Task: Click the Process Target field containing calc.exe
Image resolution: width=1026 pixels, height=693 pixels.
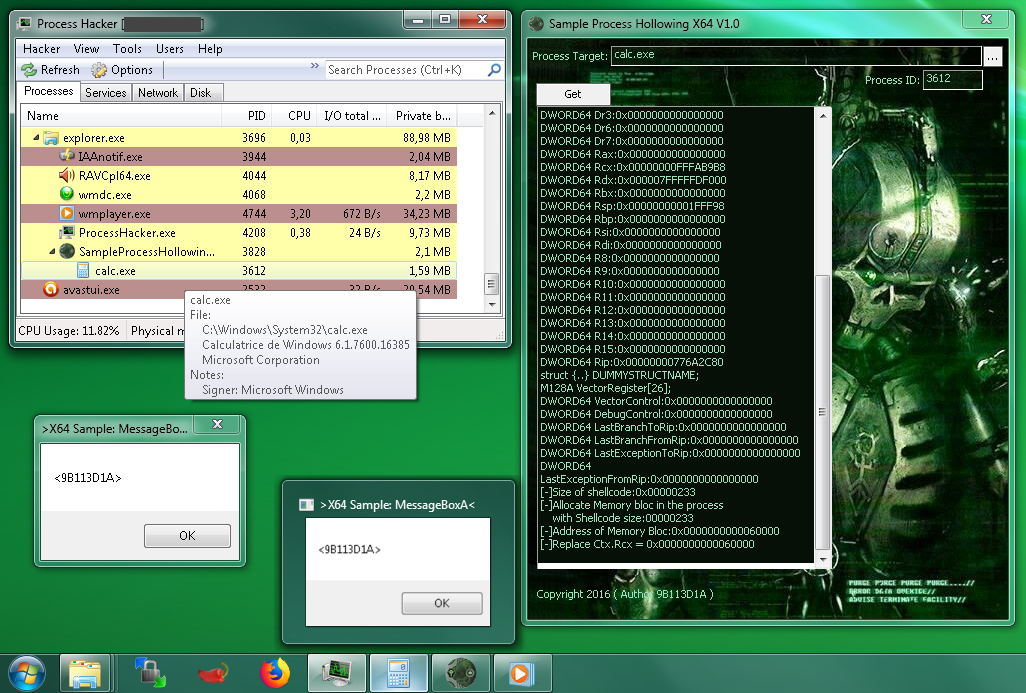Action: [x=796, y=55]
